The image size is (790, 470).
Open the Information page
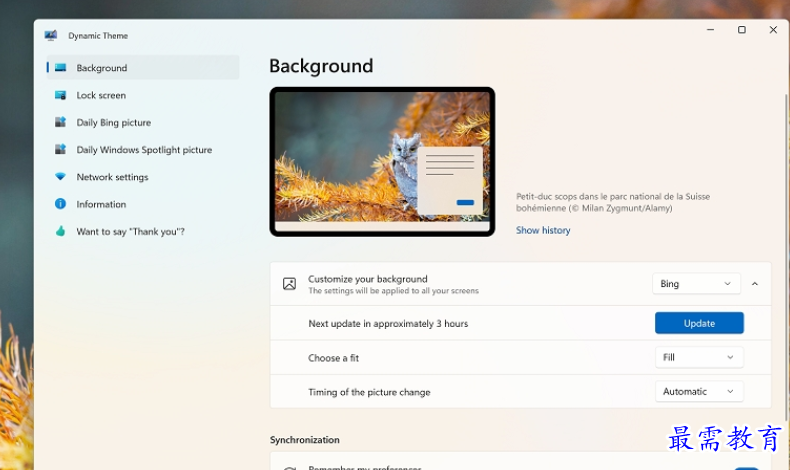pyautogui.click(x=143, y=204)
